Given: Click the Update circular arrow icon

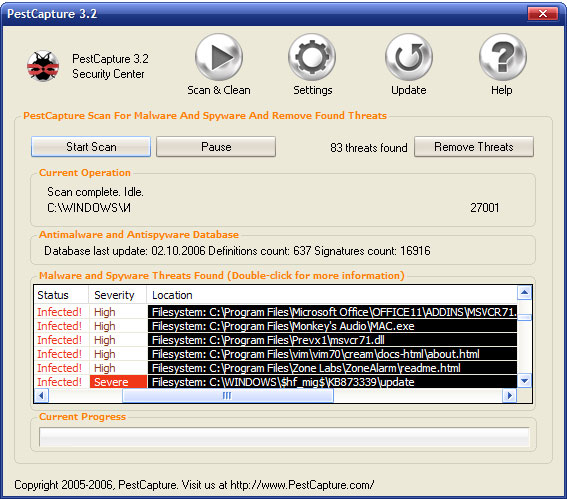Looking at the screenshot, I should pos(409,57).
